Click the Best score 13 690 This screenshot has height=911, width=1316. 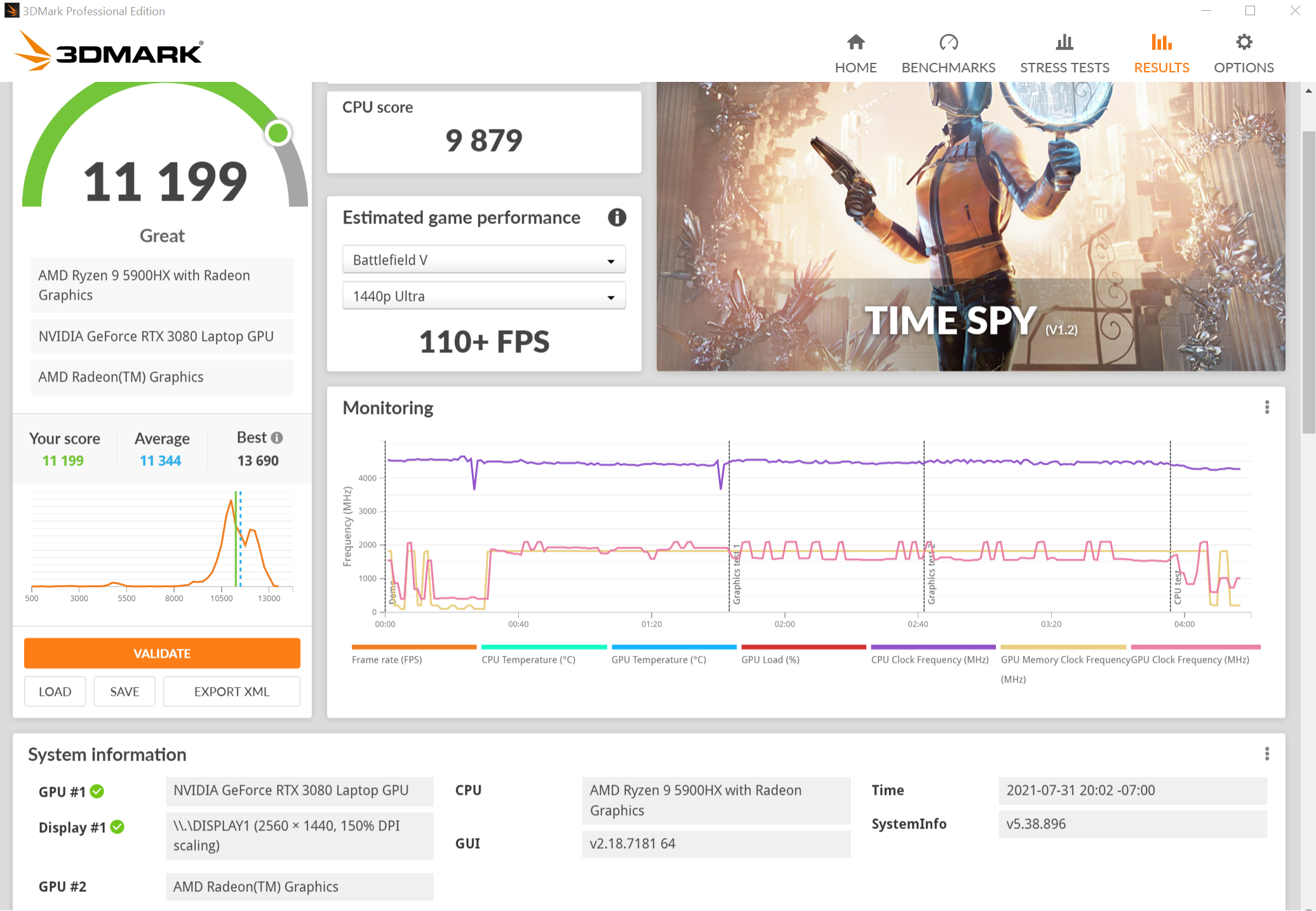[258, 461]
